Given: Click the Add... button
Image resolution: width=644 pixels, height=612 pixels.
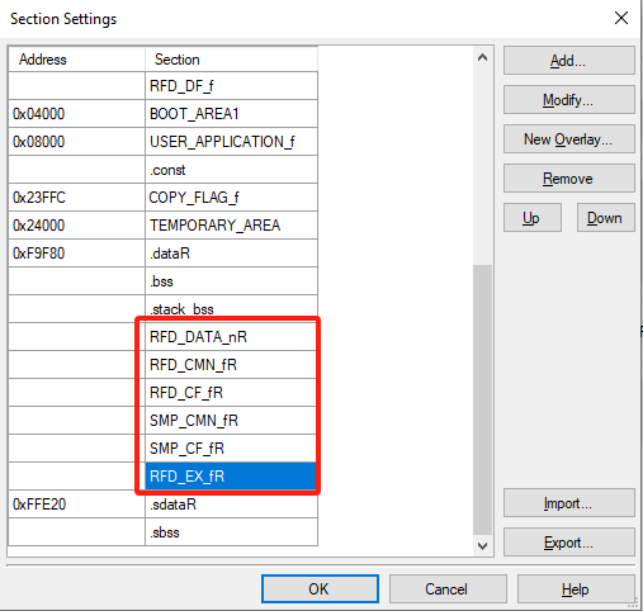Looking at the screenshot, I should tap(569, 60).
